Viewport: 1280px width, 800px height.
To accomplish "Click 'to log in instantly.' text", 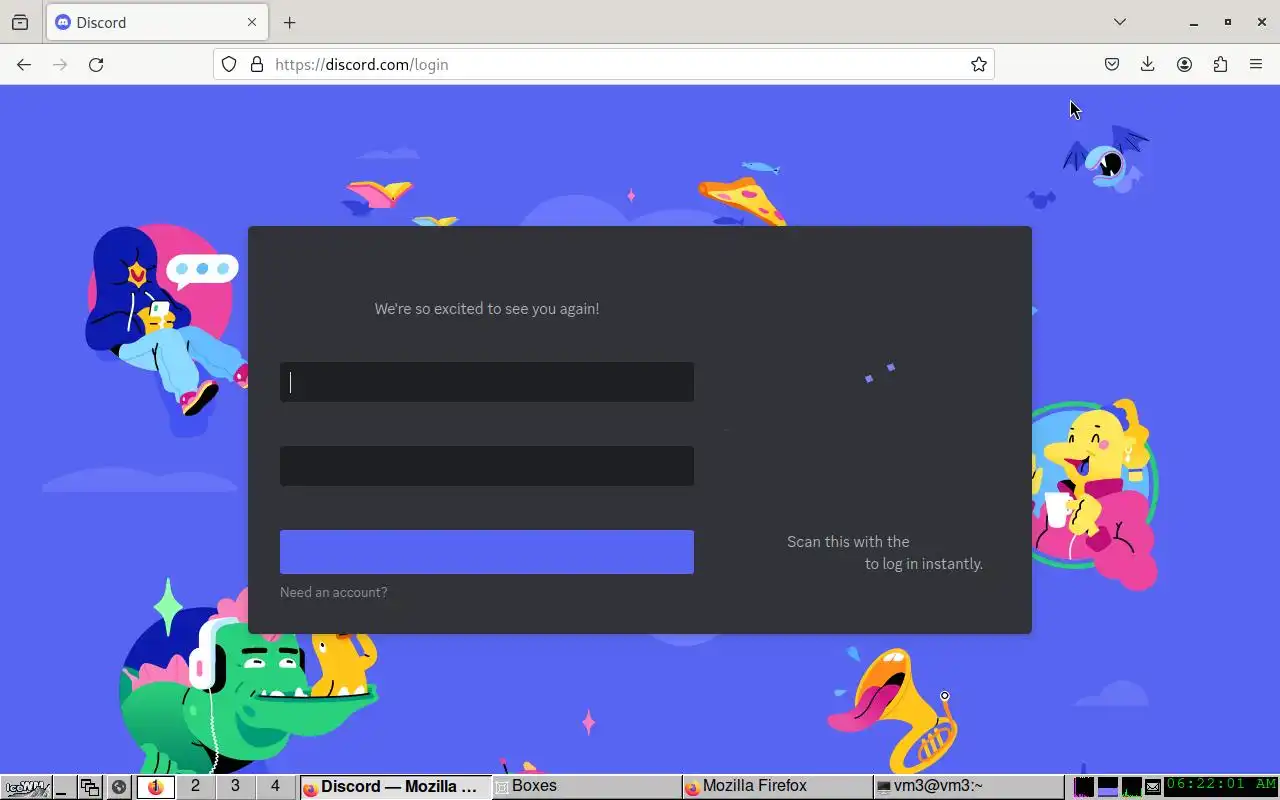I will (x=924, y=564).
